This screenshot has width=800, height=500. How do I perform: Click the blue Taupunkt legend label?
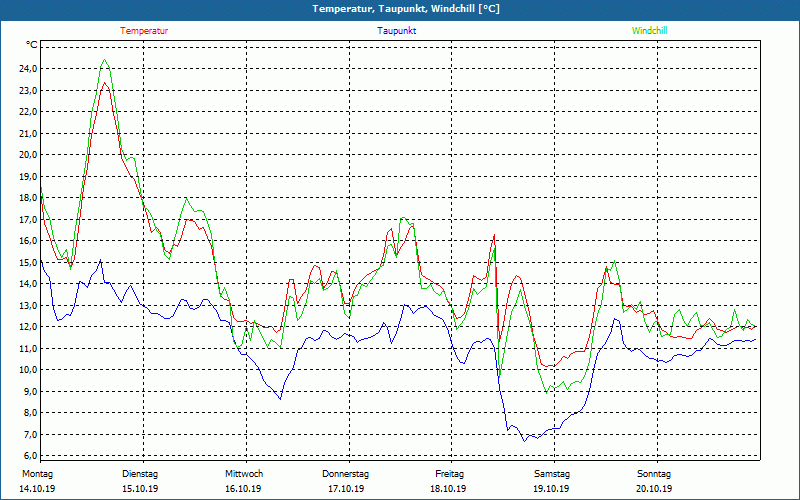[397, 31]
